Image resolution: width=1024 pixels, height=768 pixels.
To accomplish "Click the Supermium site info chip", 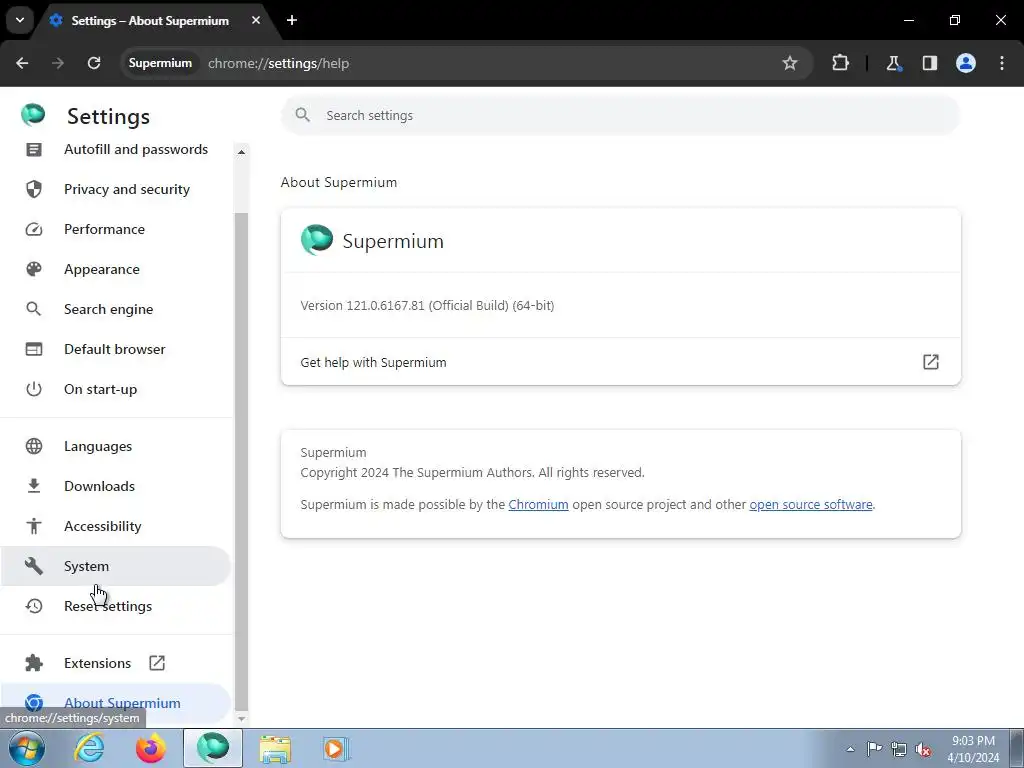I will [160, 63].
